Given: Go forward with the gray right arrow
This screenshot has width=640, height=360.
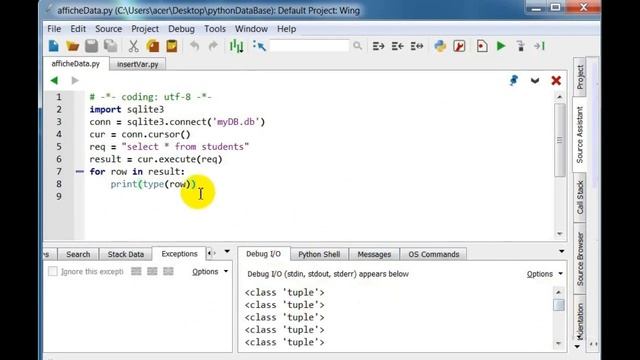Looking at the screenshot, I should 75,80.
